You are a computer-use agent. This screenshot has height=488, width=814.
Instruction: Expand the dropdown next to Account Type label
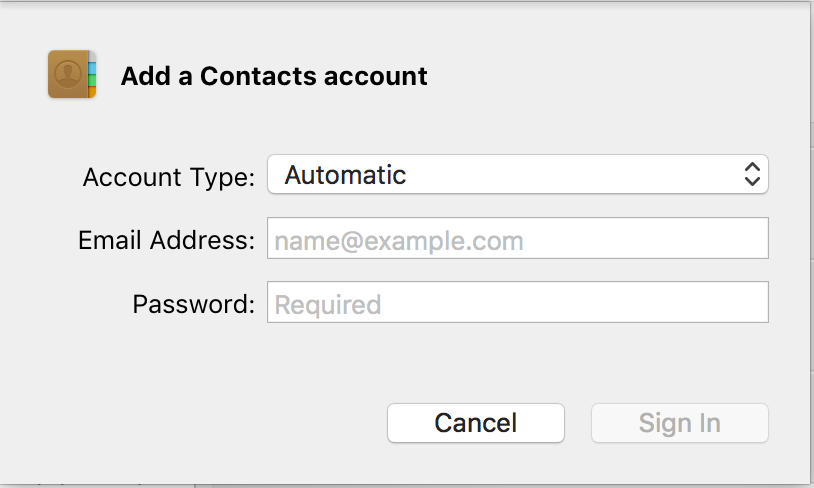click(x=518, y=174)
